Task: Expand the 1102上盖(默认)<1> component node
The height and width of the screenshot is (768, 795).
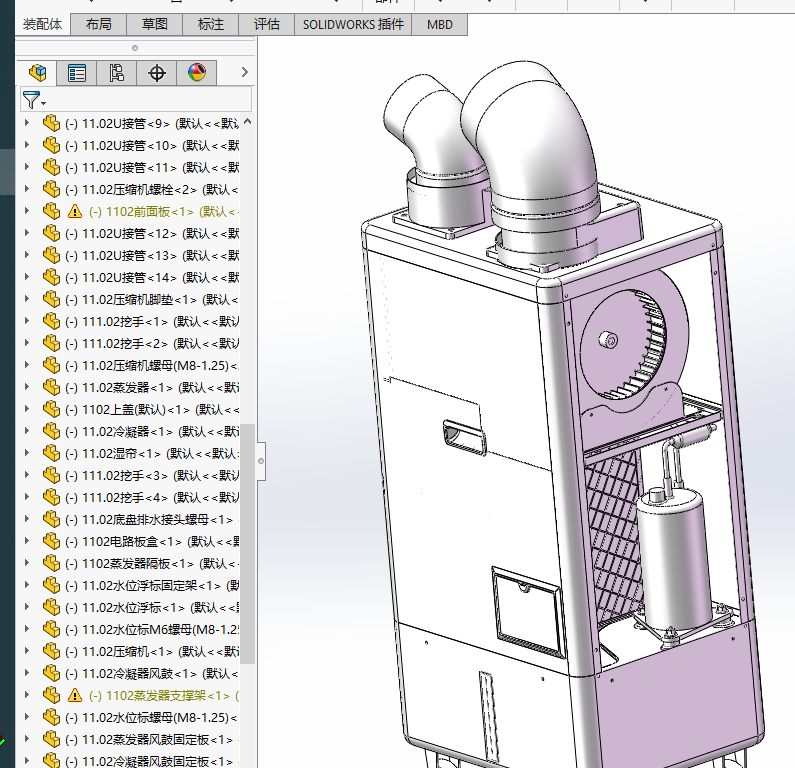Action: tap(27, 409)
